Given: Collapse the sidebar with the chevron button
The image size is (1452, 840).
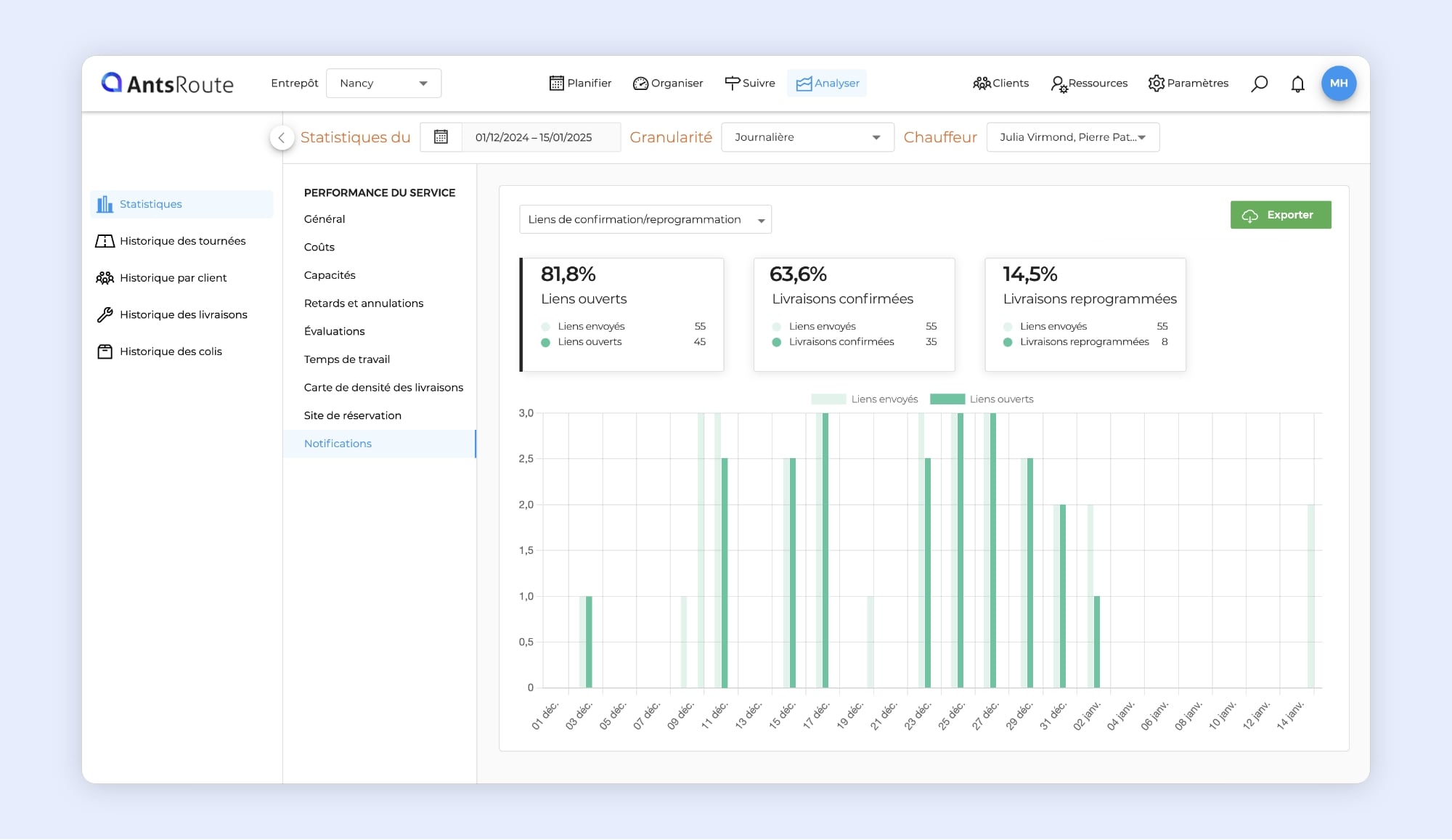Looking at the screenshot, I should pos(282,137).
